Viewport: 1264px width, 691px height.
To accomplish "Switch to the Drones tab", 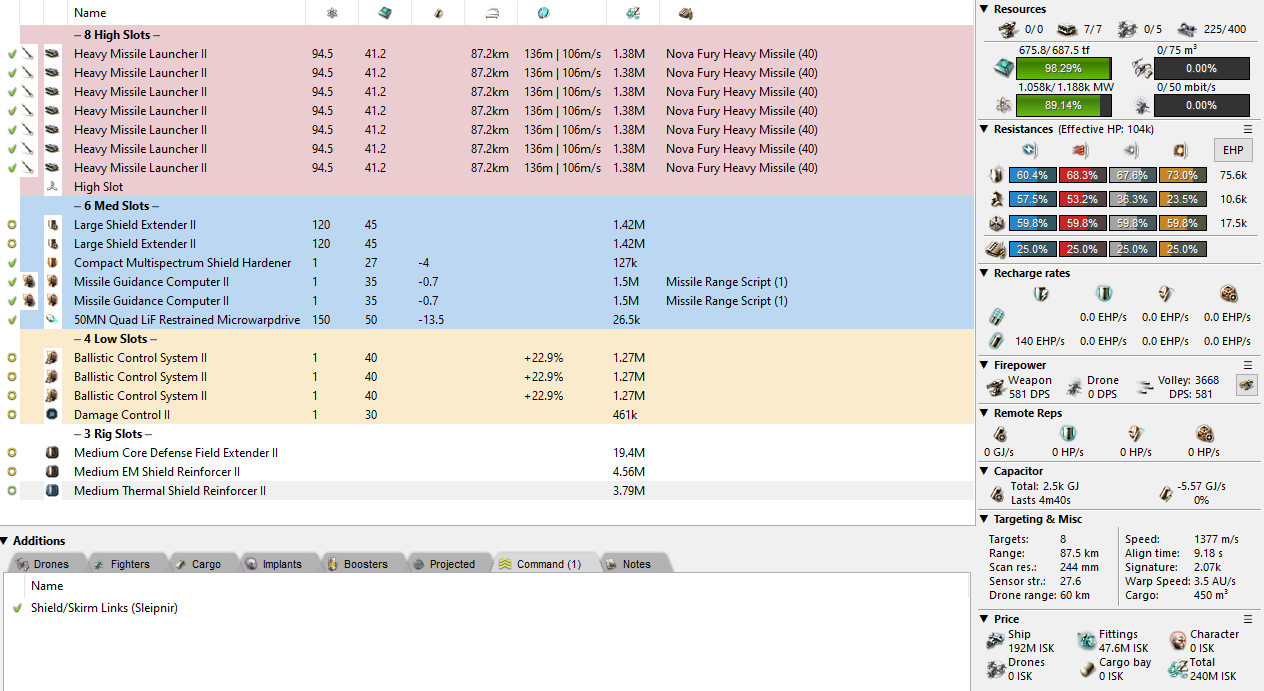I will (x=50, y=564).
